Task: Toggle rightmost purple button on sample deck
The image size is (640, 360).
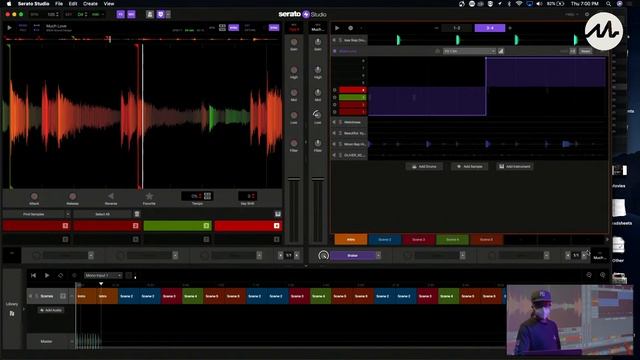Action: (x=273, y=28)
